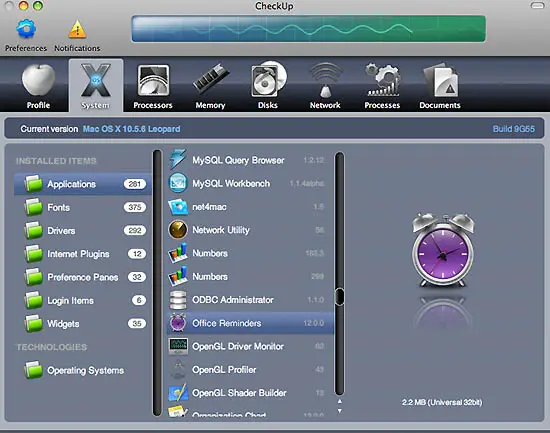Select the MySQL Query Browser name

[x=238, y=160]
